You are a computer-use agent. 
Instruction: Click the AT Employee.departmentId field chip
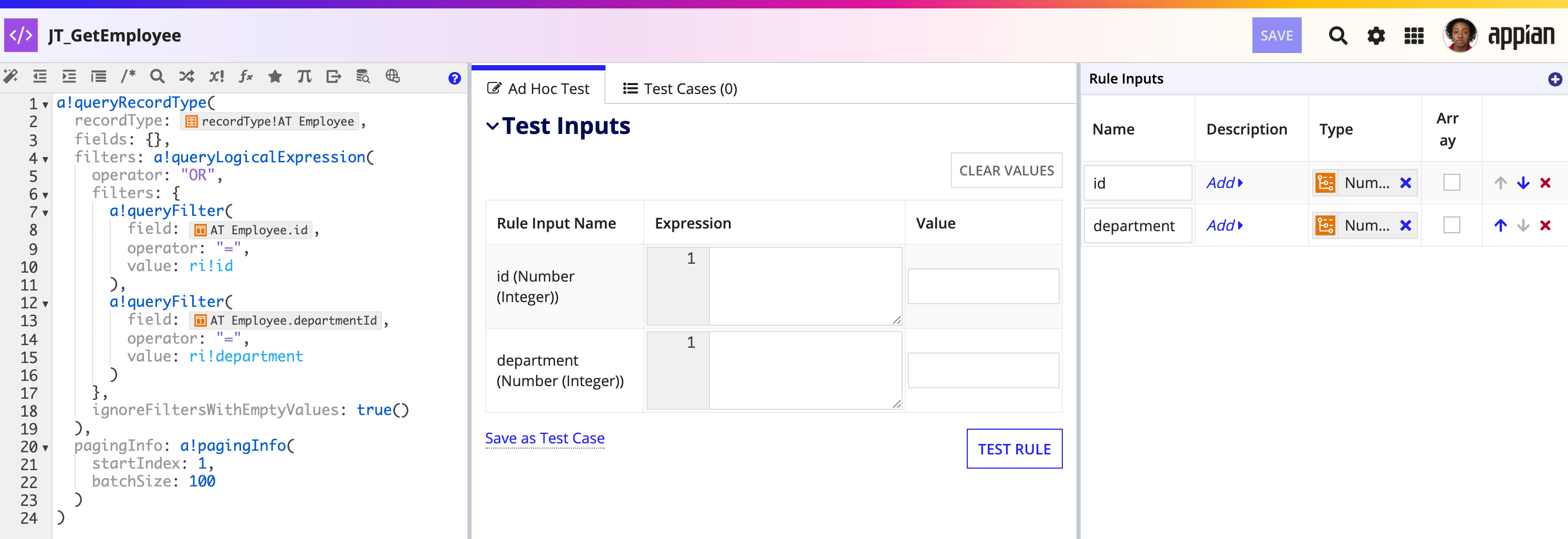coord(286,320)
